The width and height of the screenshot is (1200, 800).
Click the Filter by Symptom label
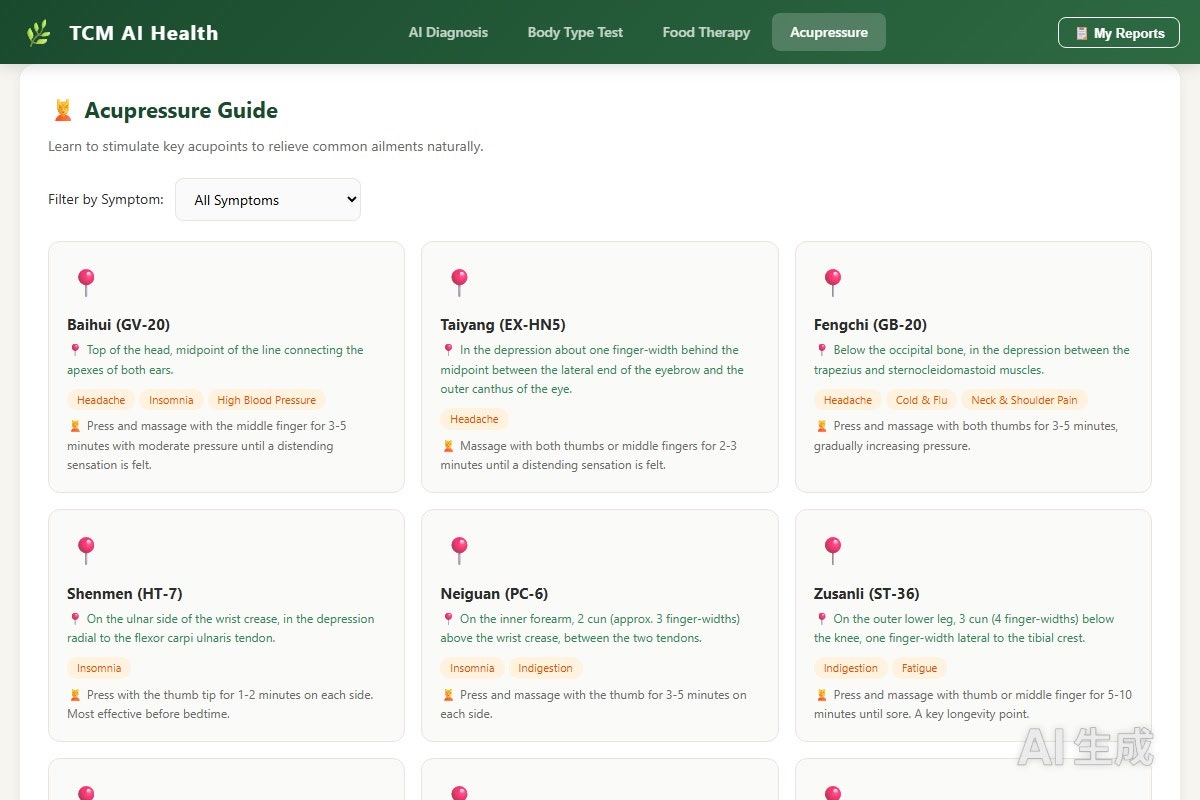point(106,199)
